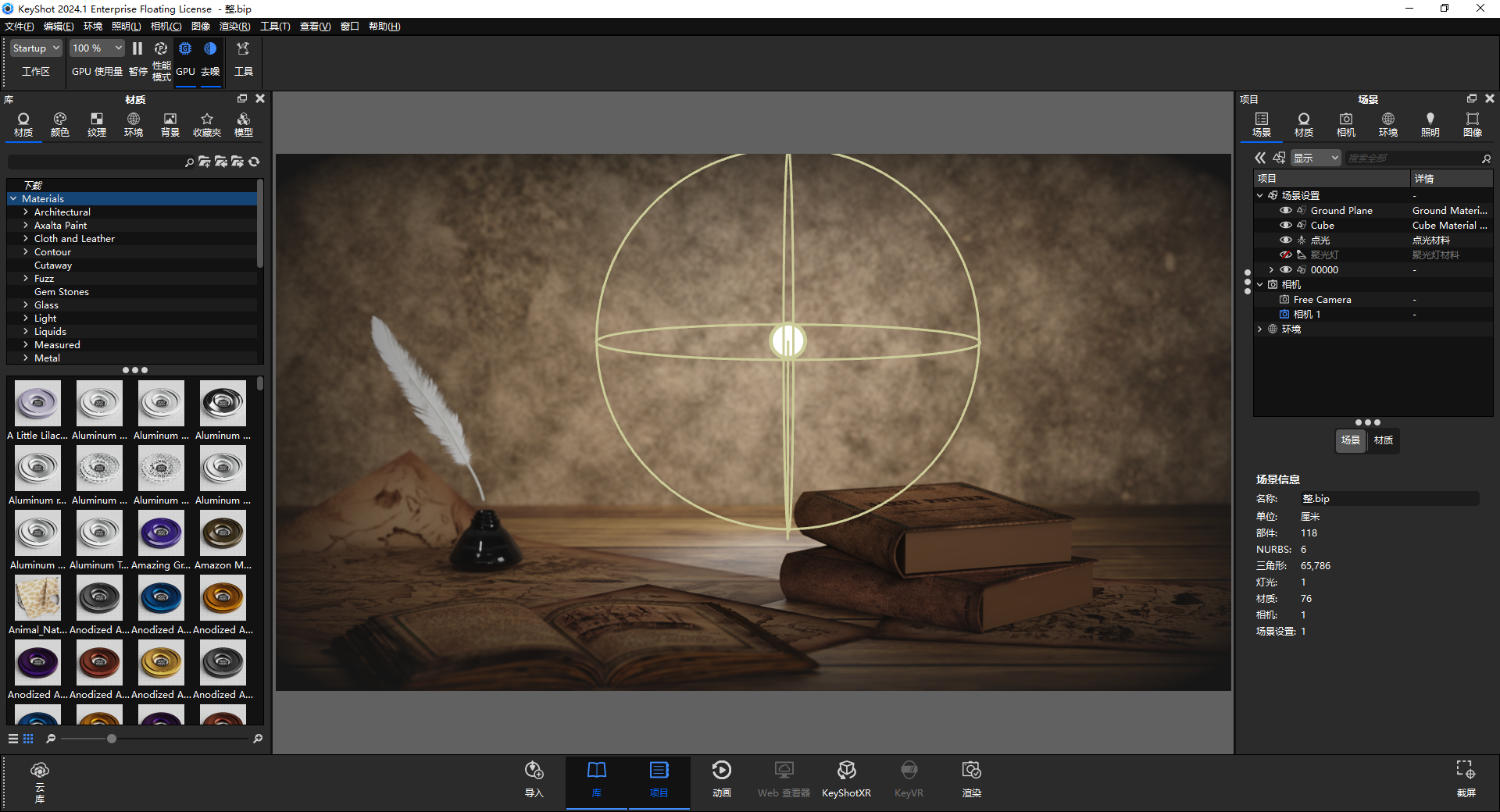Screen dimensions: 1500x812
Task: Click the thumbnail size slider handle
Action: [x=112, y=739]
